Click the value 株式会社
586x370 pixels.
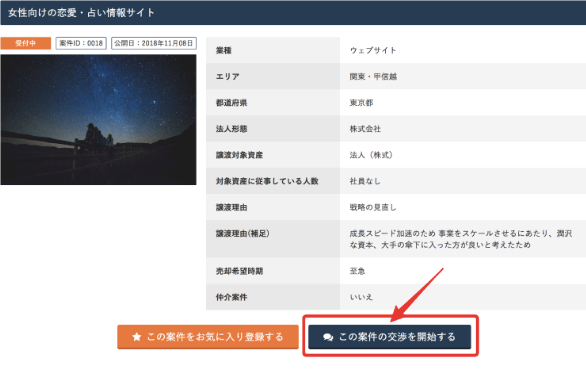pos(365,129)
